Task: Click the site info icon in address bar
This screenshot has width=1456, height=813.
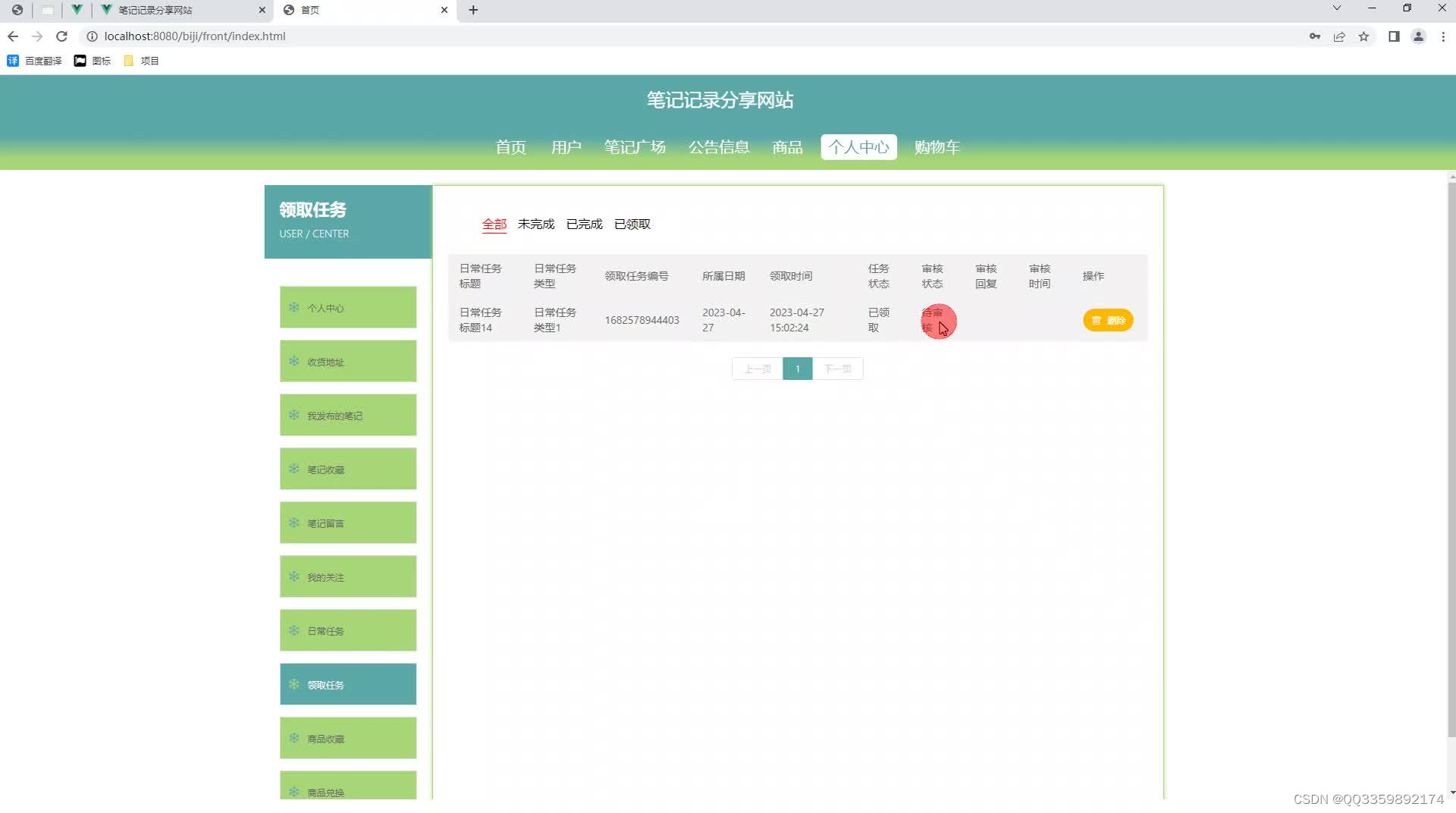Action: (92, 36)
